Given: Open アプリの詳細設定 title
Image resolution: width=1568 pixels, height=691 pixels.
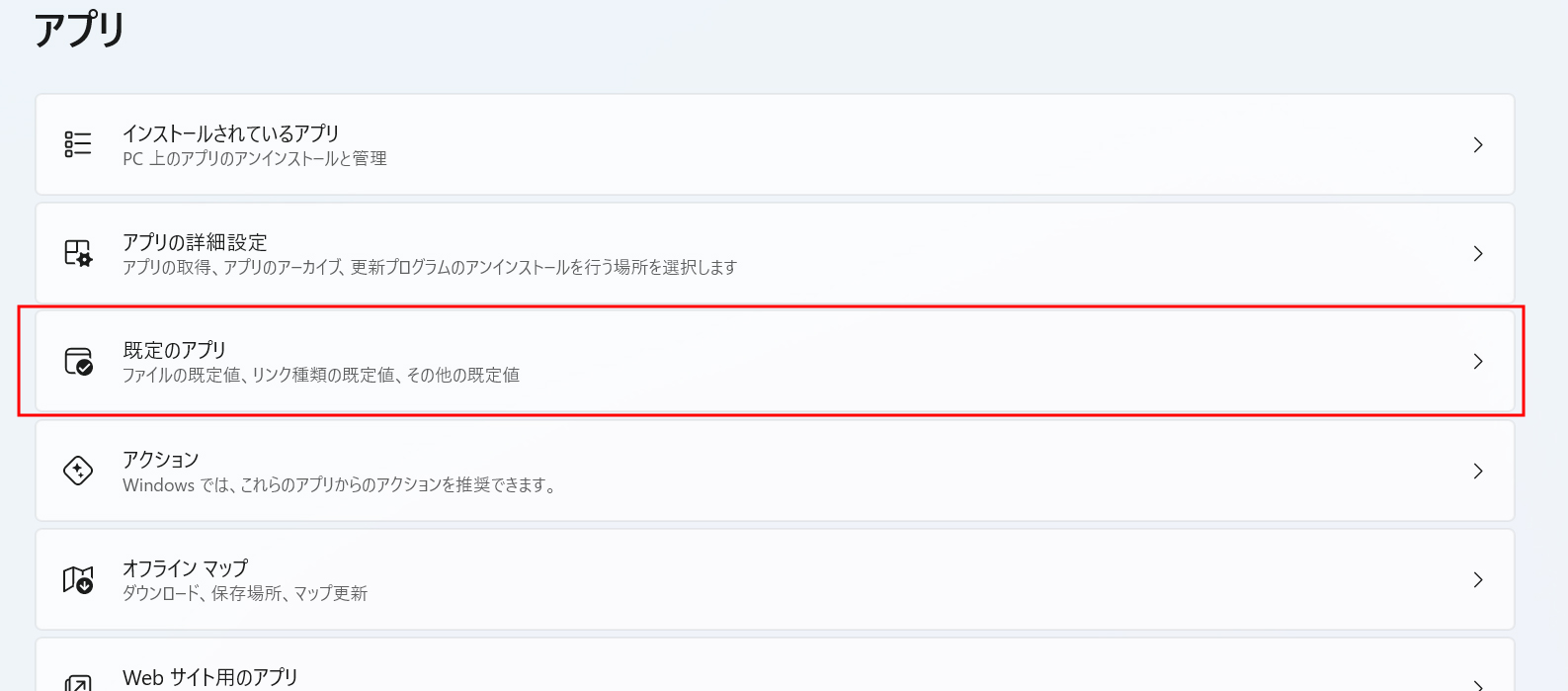Looking at the screenshot, I should [x=195, y=242].
